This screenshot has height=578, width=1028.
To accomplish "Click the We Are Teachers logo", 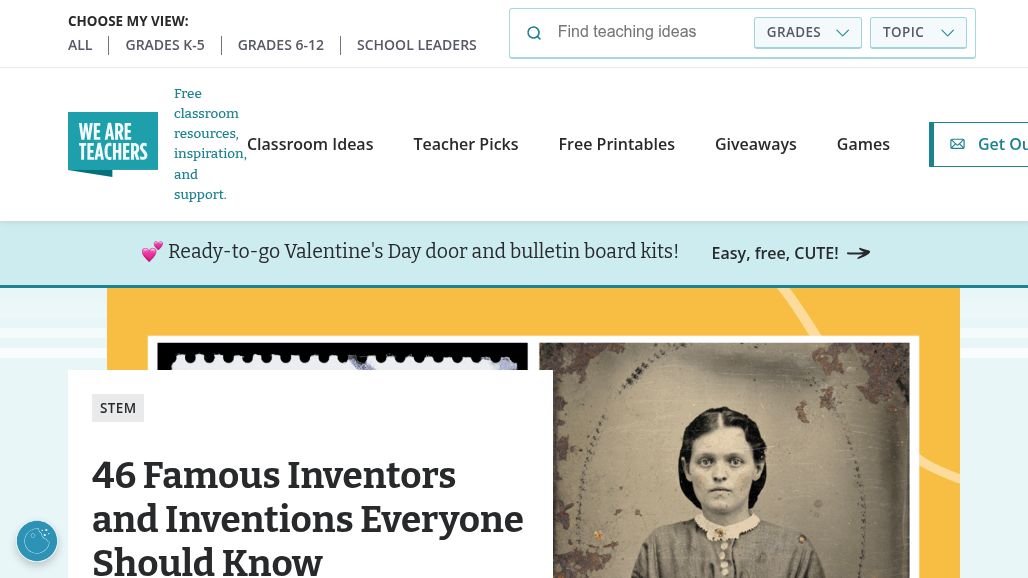I will tap(113, 144).
